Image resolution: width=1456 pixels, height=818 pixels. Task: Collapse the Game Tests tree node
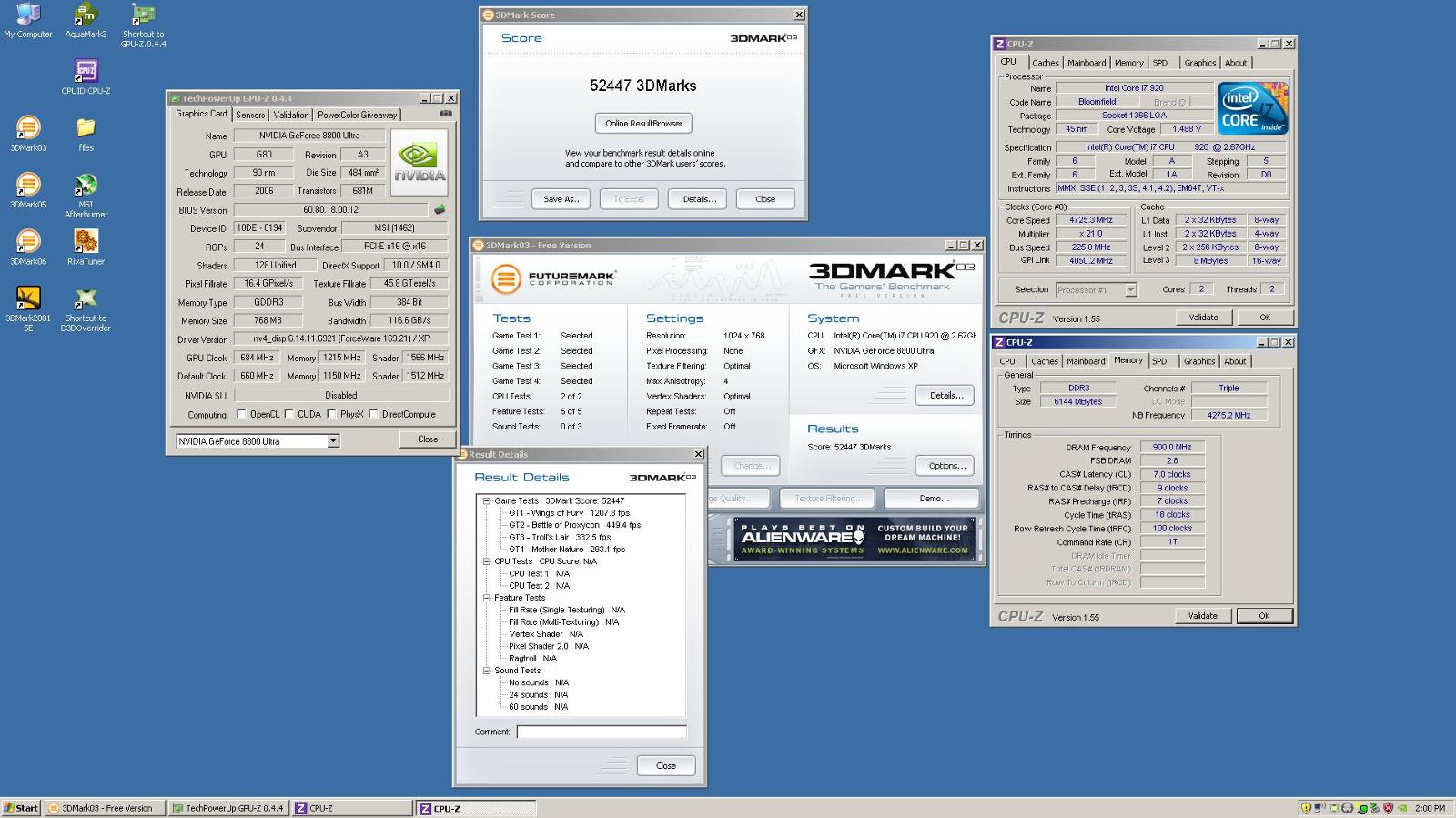pyautogui.click(x=486, y=500)
